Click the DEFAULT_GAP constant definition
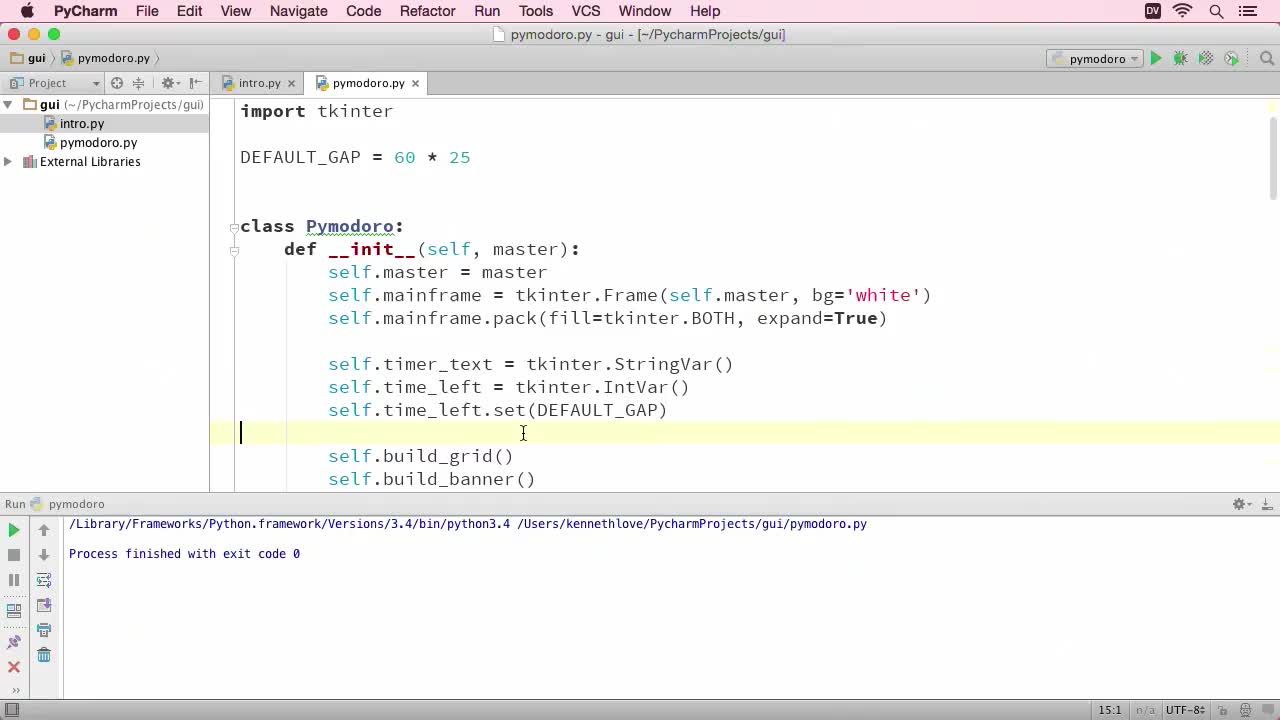Viewport: 1280px width, 720px height. click(x=300, y=157)
